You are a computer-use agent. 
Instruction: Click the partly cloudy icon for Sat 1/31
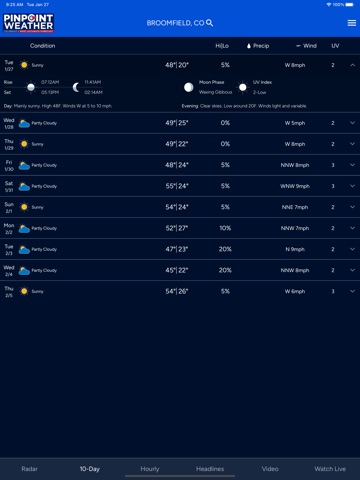pyautogui.click(x=24, y=186)
